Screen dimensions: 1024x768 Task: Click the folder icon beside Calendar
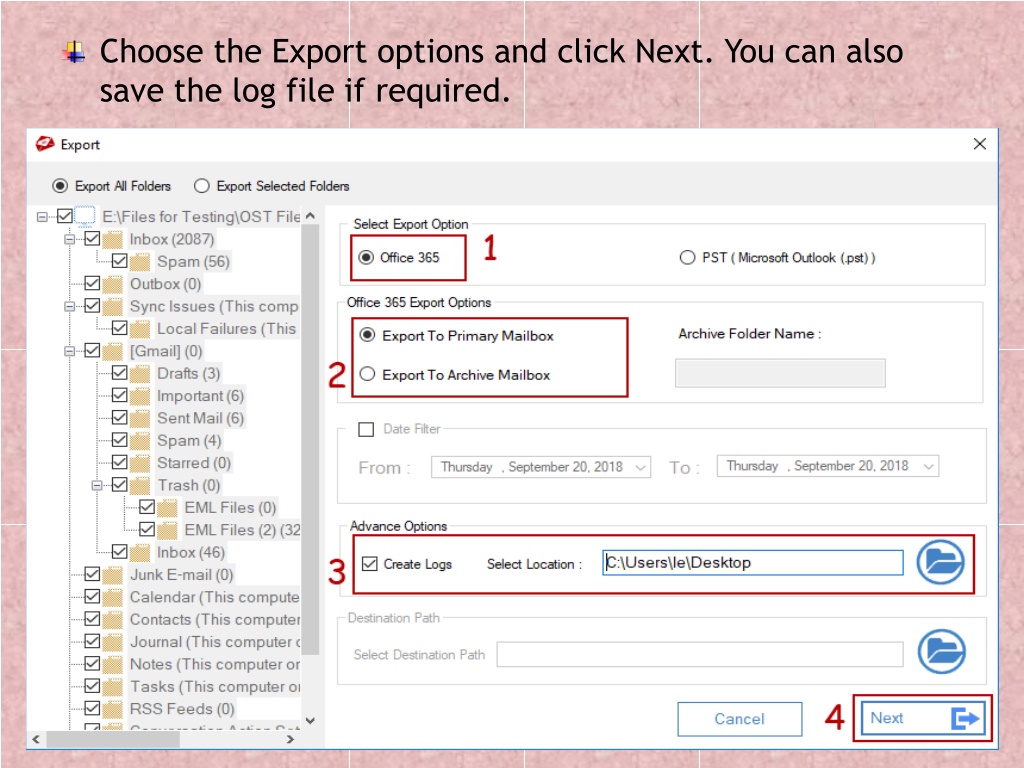[112, 598]
